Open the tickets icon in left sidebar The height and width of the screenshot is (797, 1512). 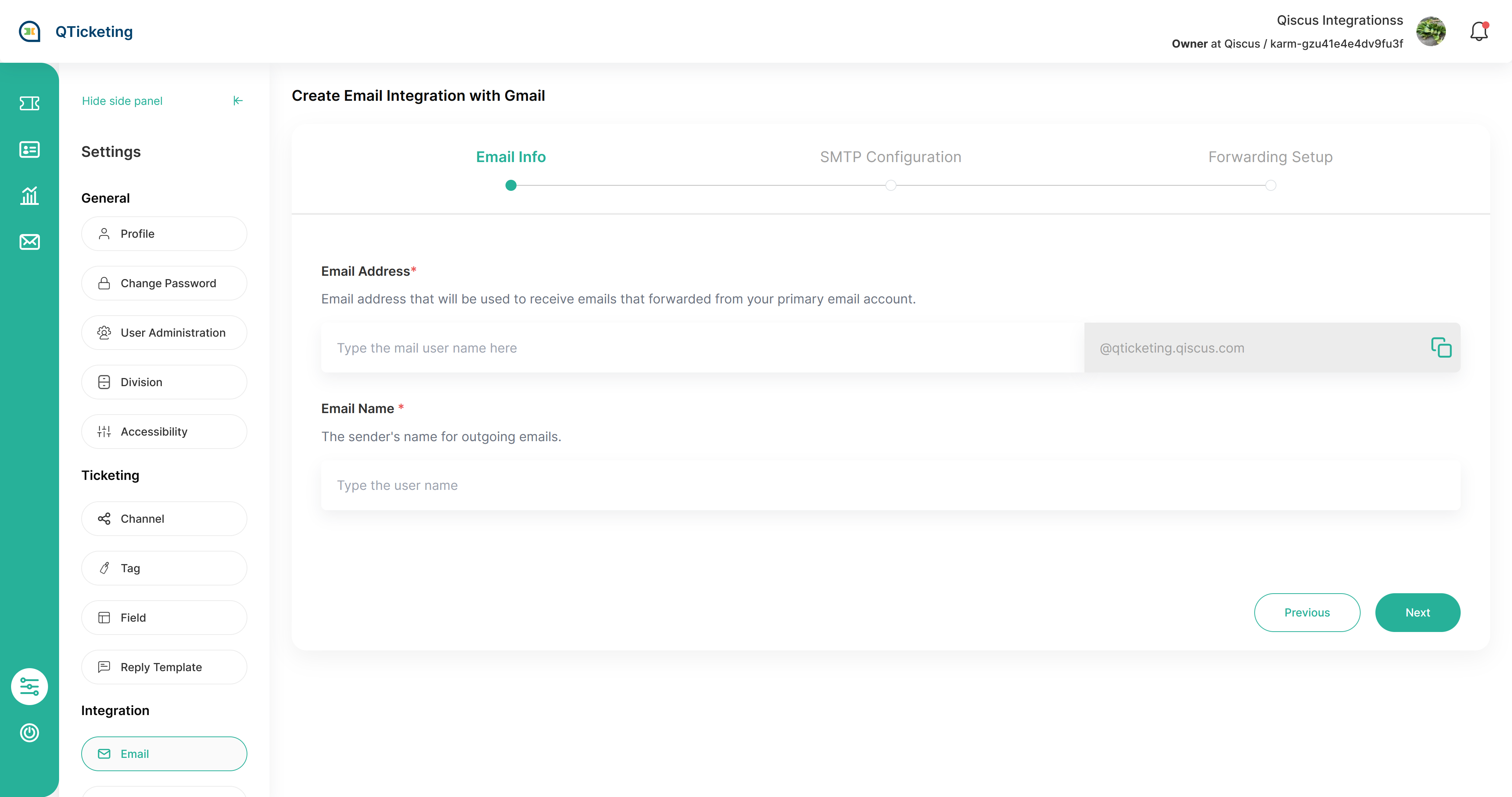[x=29, y=103]
